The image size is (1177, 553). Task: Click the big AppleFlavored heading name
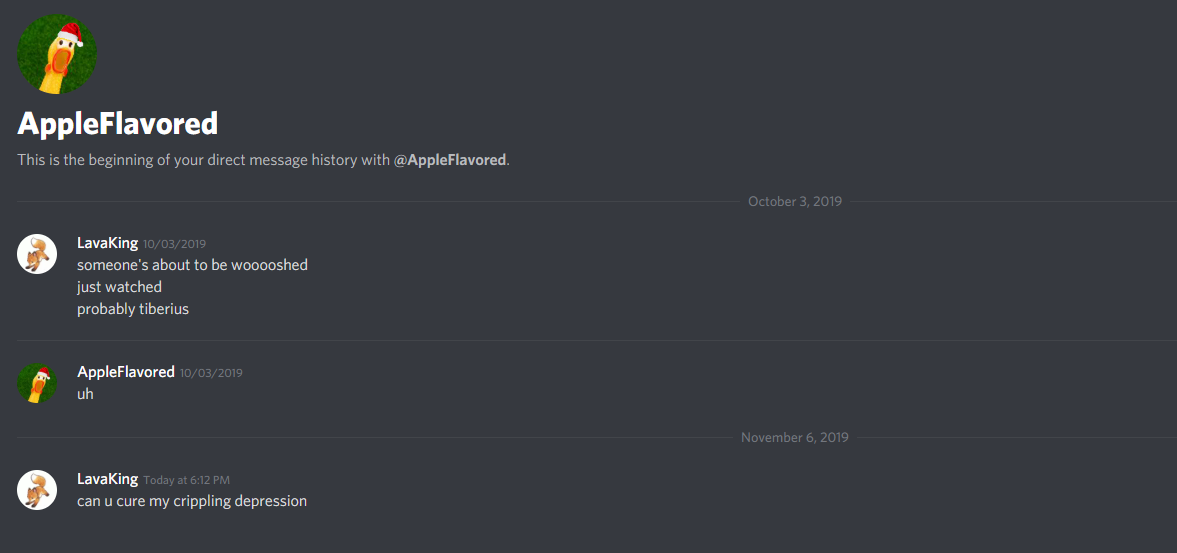[117, 123]
